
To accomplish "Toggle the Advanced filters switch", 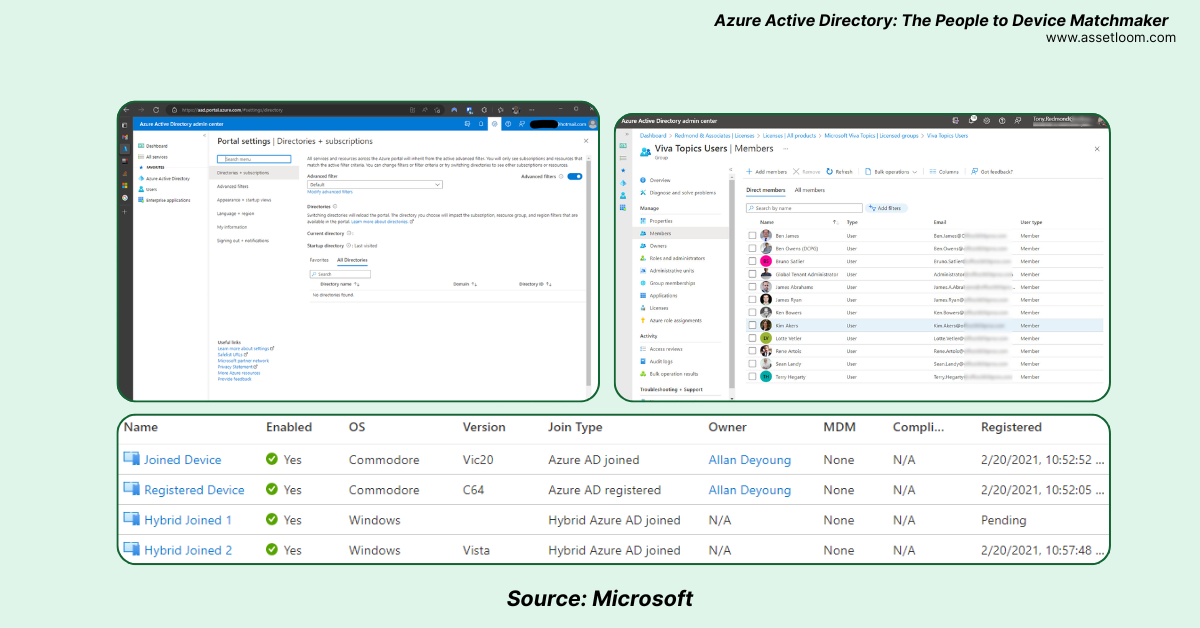I will 574,176.
